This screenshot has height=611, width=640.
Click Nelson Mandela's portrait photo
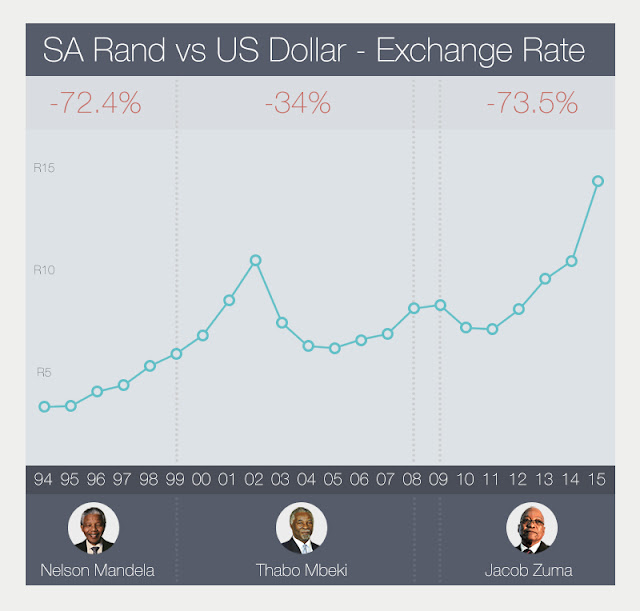pos(93,528)
